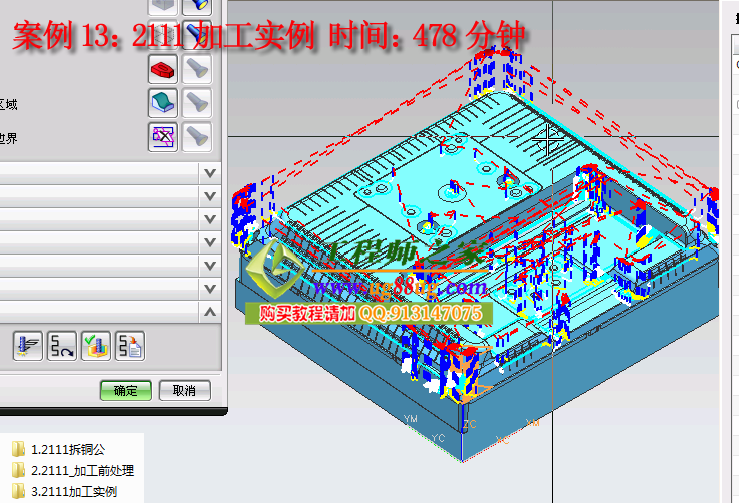Click the Replay tool path icon
The width and height of the screenshot is (739, 503).
[62, 346]
